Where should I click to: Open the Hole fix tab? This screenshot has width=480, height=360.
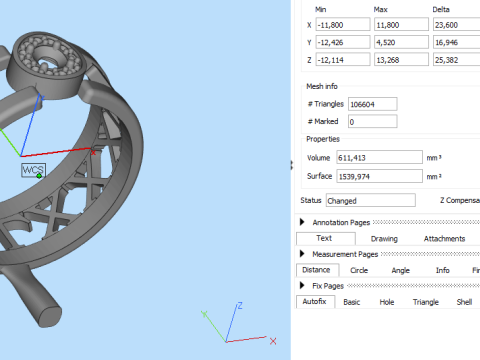point(387,302)
